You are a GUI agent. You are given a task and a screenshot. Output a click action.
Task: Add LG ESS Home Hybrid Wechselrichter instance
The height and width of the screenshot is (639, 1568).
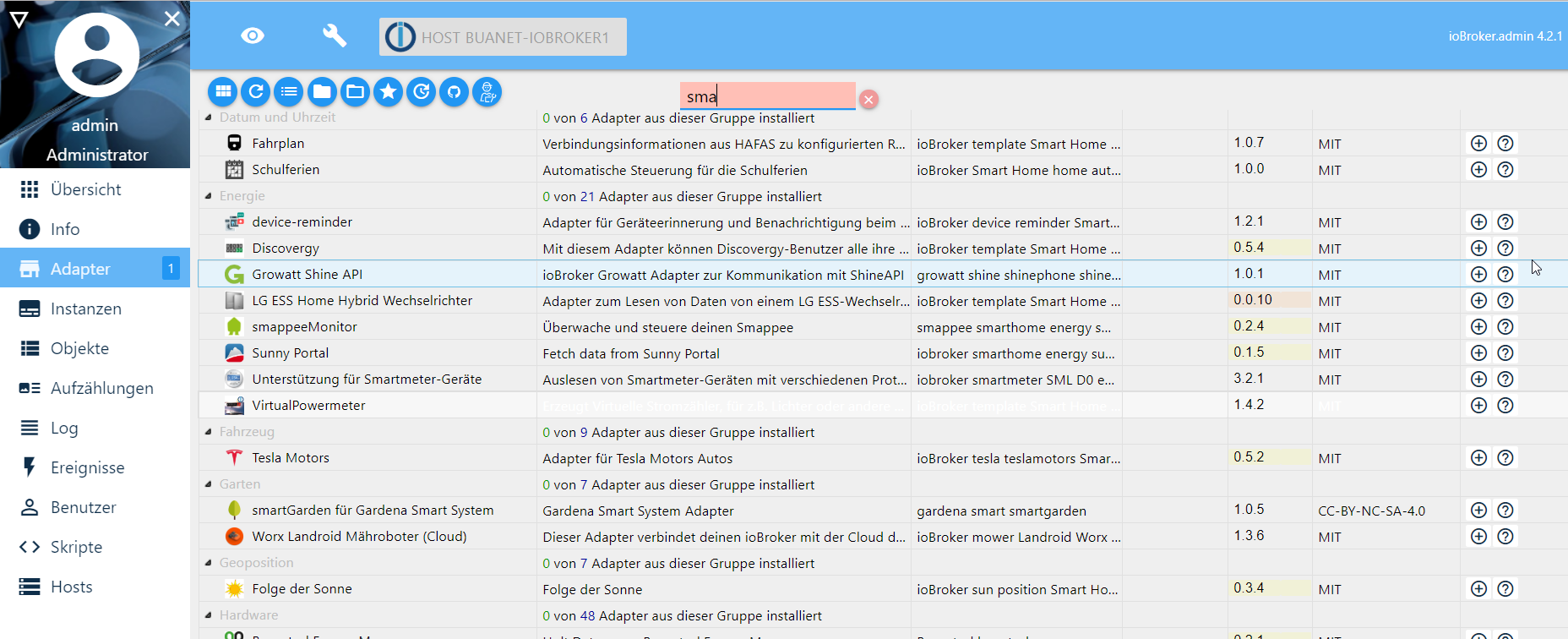point(1478,301)
